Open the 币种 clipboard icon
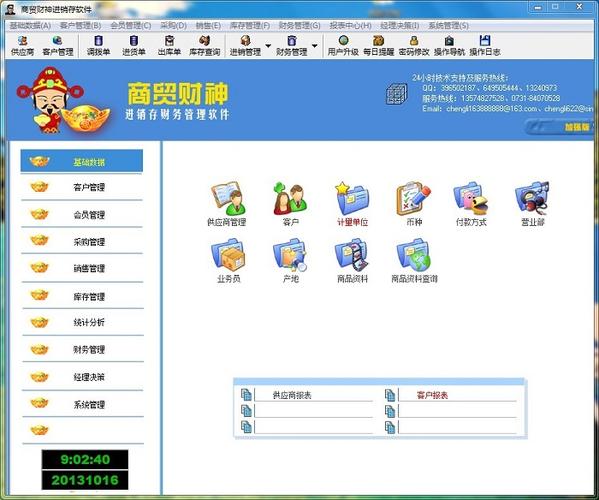 click(x=414, y=199)
